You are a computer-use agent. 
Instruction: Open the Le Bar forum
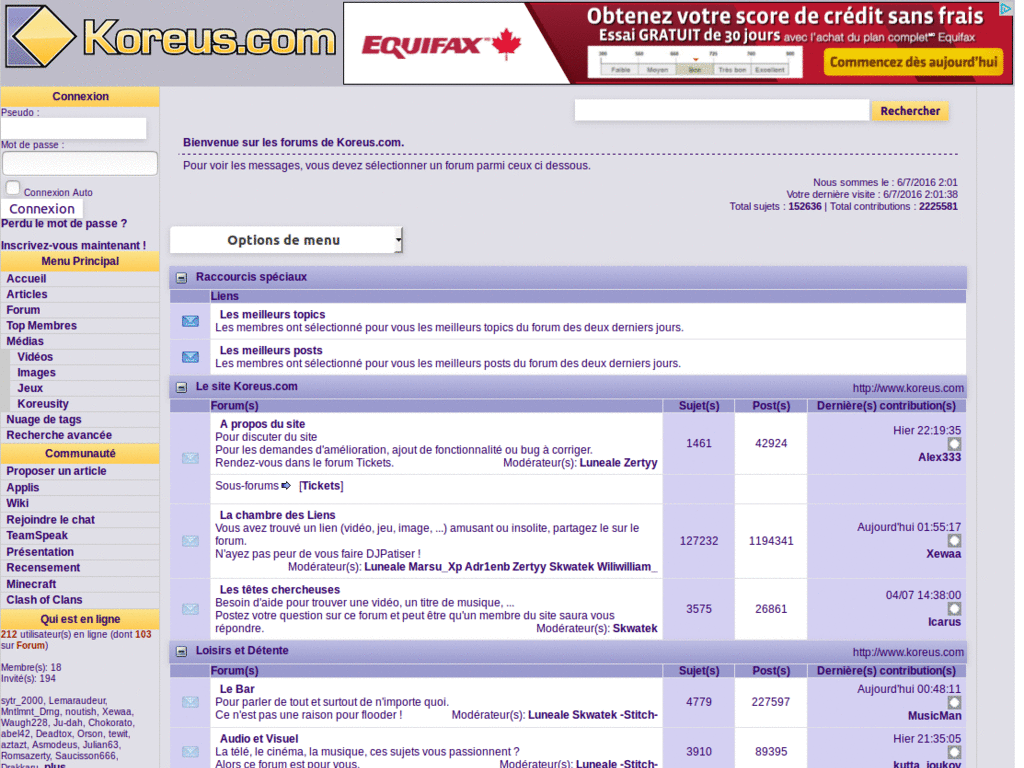coord(236,689)
